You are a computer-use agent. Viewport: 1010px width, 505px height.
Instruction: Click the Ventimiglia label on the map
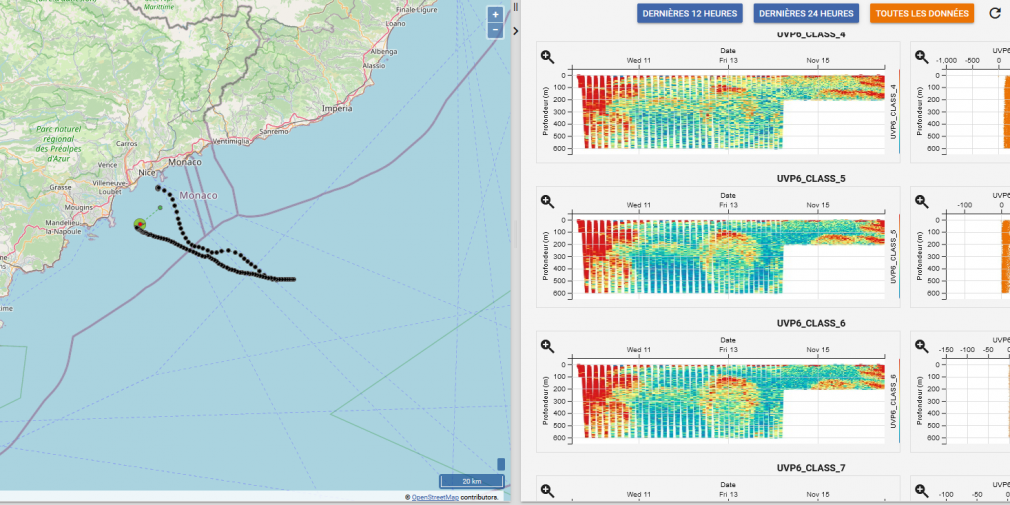point(229,142)
